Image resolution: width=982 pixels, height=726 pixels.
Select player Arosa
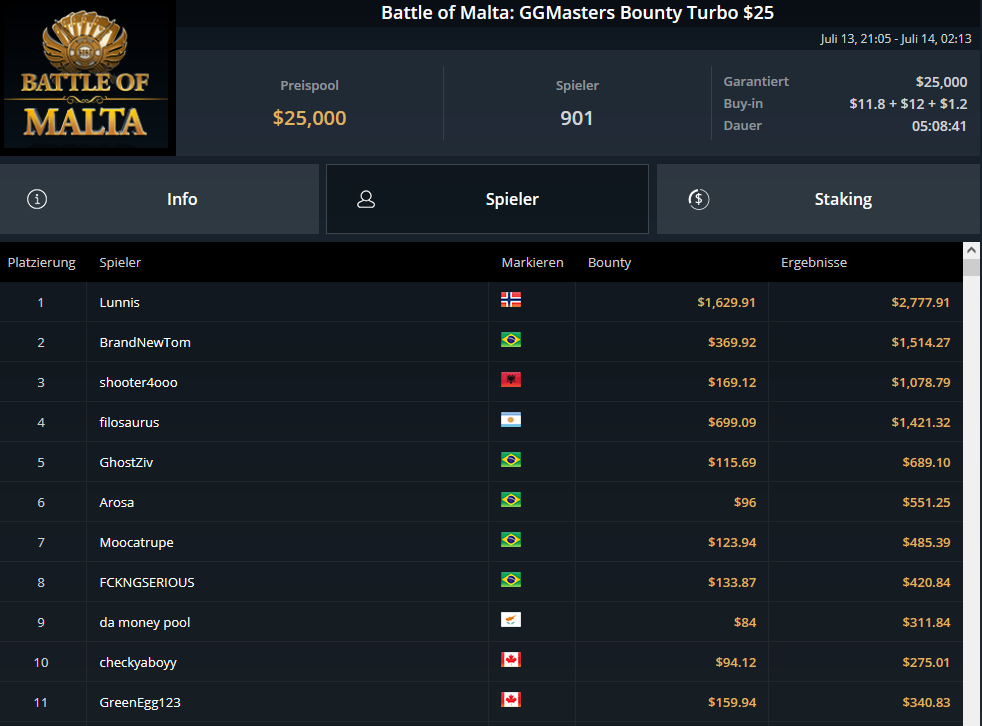tap(116, 503)
